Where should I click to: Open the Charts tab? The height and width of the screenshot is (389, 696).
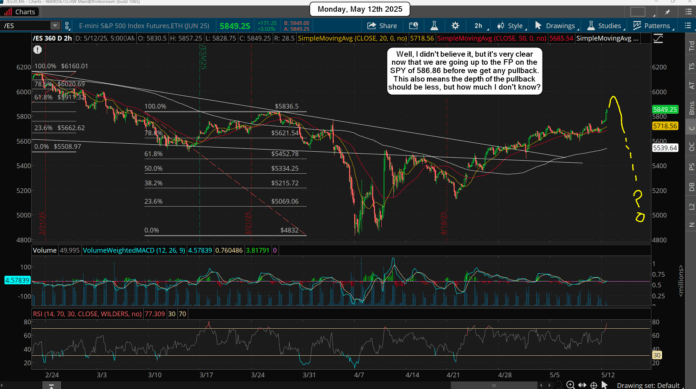coord(20,12)
